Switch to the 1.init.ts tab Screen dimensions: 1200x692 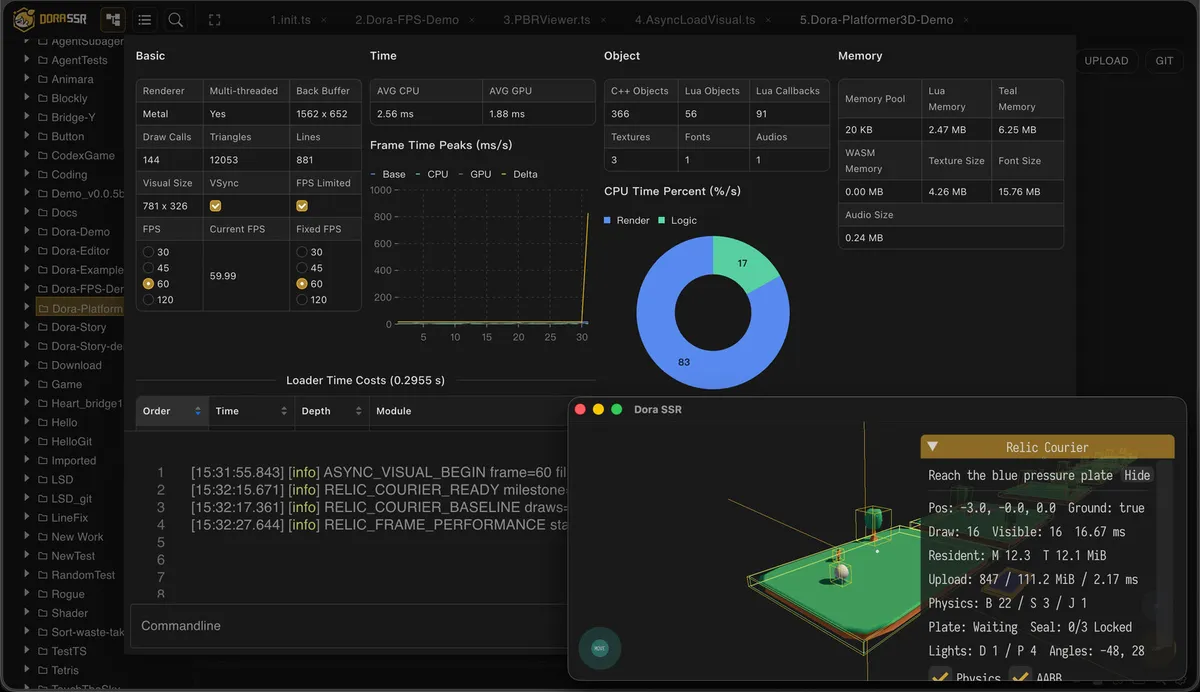(x=290, y=20)
